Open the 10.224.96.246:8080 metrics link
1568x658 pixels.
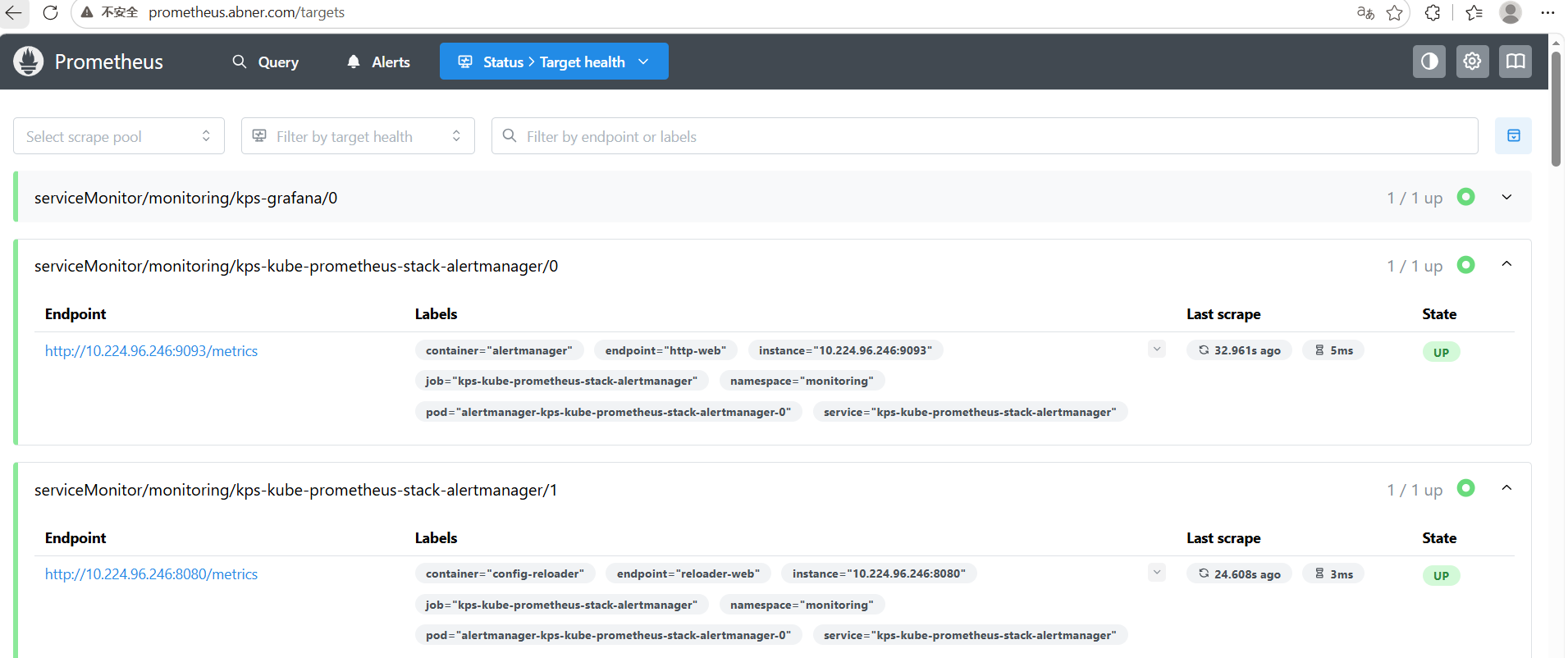(151, 574)
